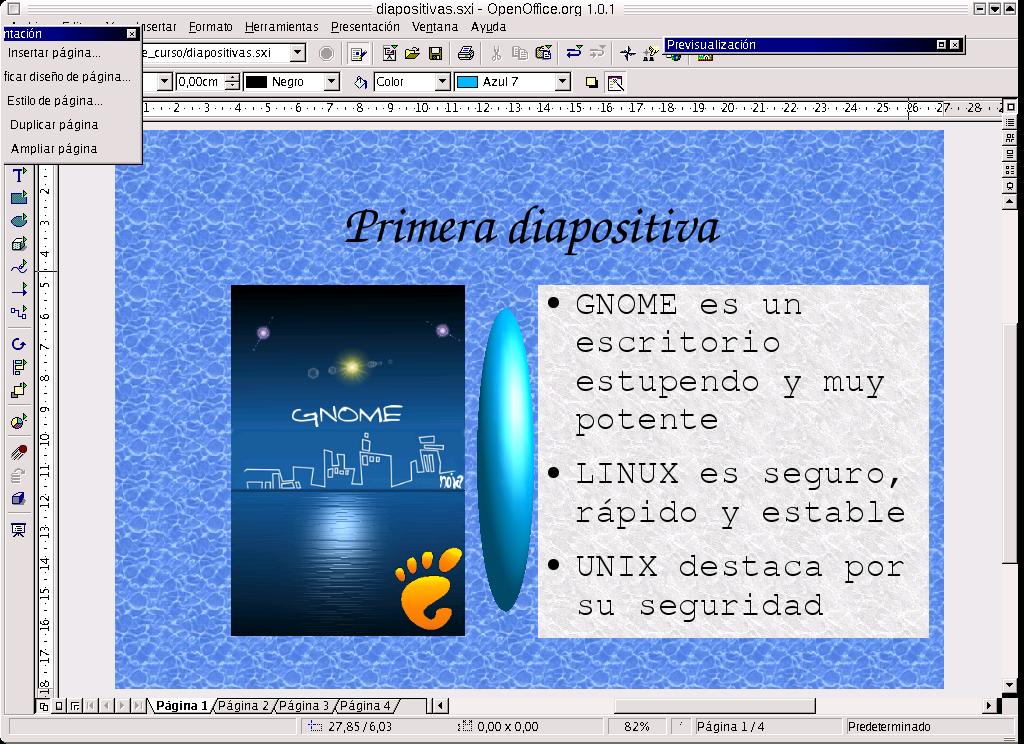The height and width of the screenshot is (744, 1024).
Task: Click the Lines and Arrows tool
Action: (x=18, y=290)
